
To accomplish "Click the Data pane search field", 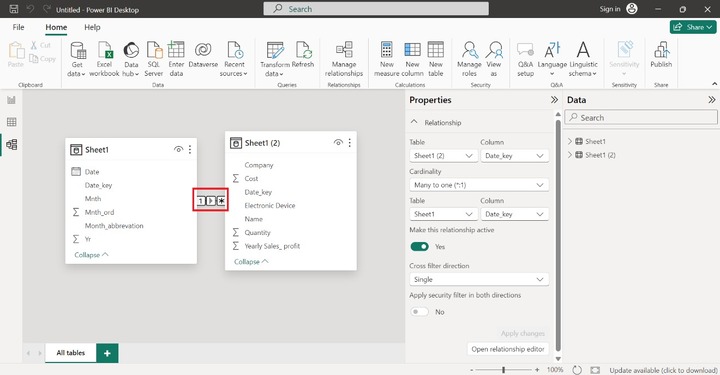I will click(x=641, y=118).
